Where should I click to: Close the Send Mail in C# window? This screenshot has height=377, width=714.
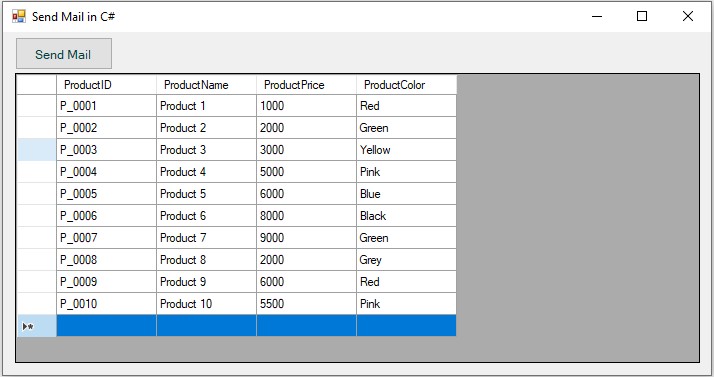(x=688, y=16)
